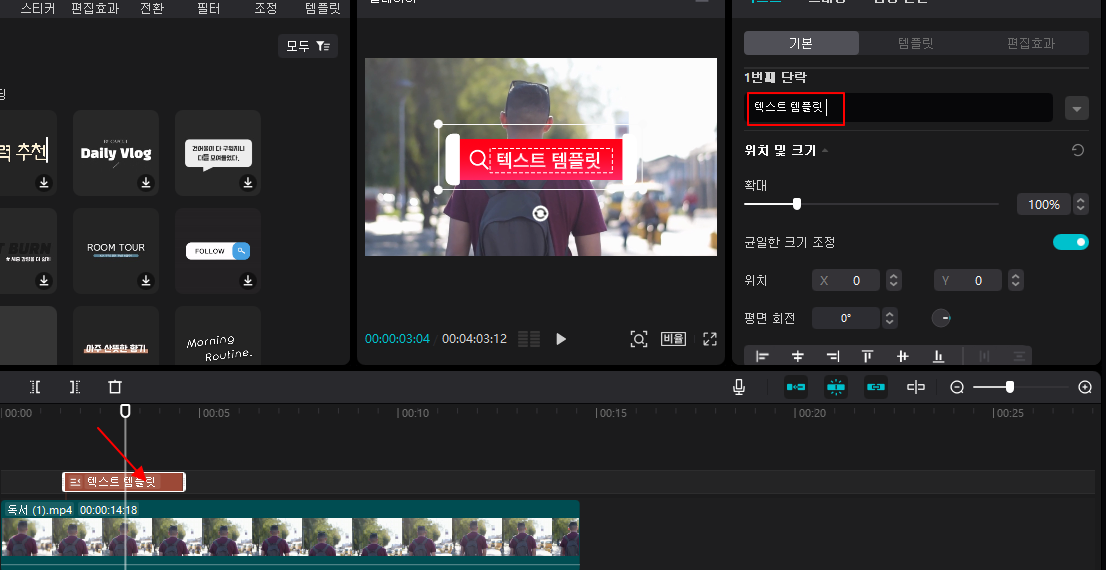1106x570 pixels.
Task: Select the 텍스트 템플릿 clip on timeline
Action: [124, 482]
